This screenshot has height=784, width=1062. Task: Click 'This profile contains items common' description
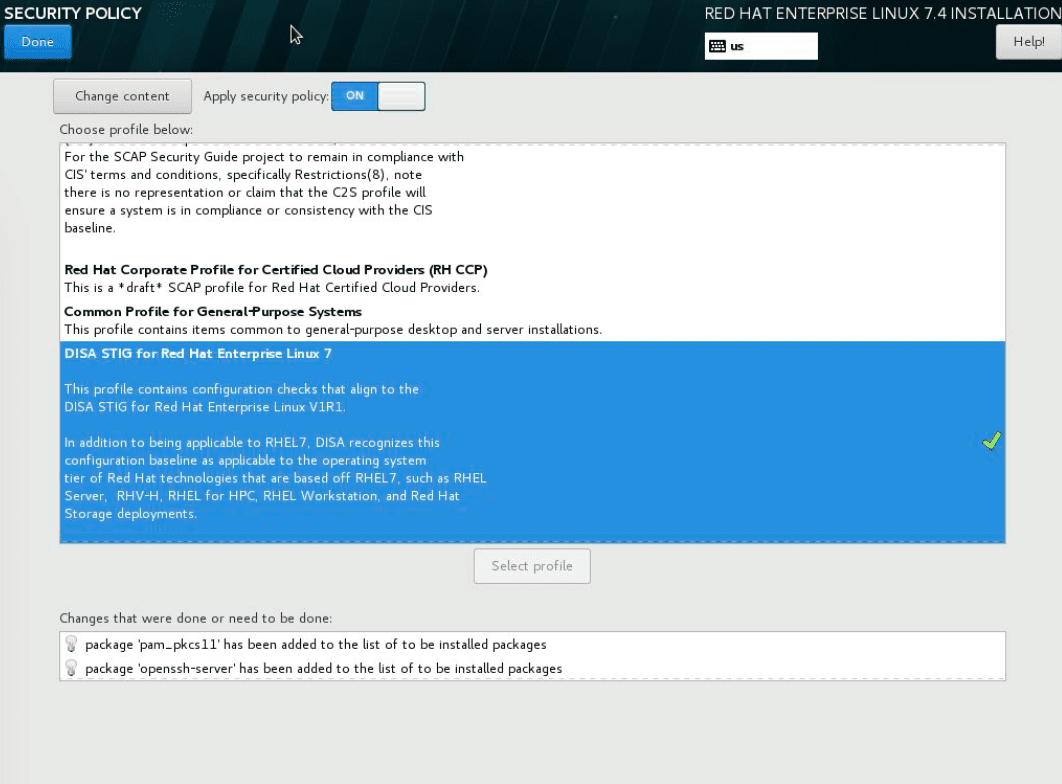point(333,330)
